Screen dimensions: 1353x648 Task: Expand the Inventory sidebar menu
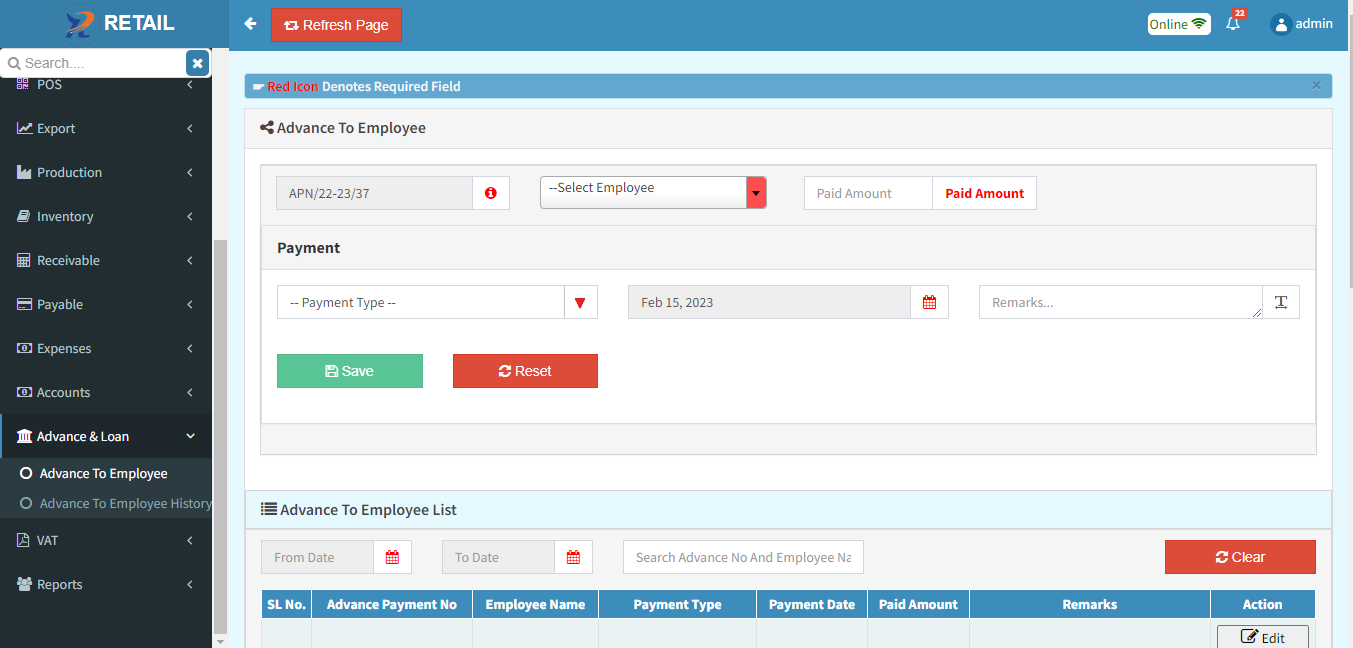pyautogui.click(x=105, y=216)
